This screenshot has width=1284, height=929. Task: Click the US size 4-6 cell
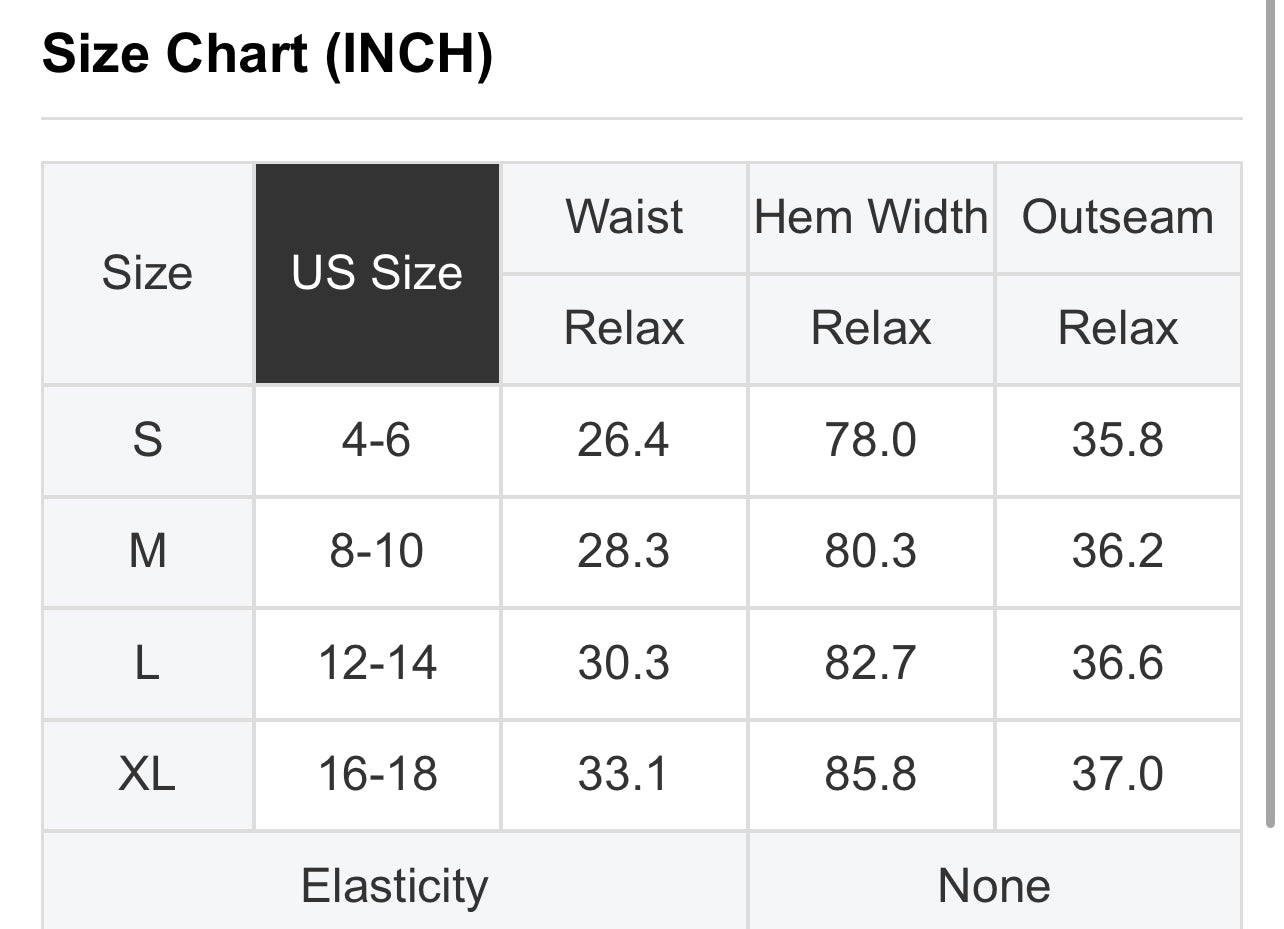click(x=377, y=440)
